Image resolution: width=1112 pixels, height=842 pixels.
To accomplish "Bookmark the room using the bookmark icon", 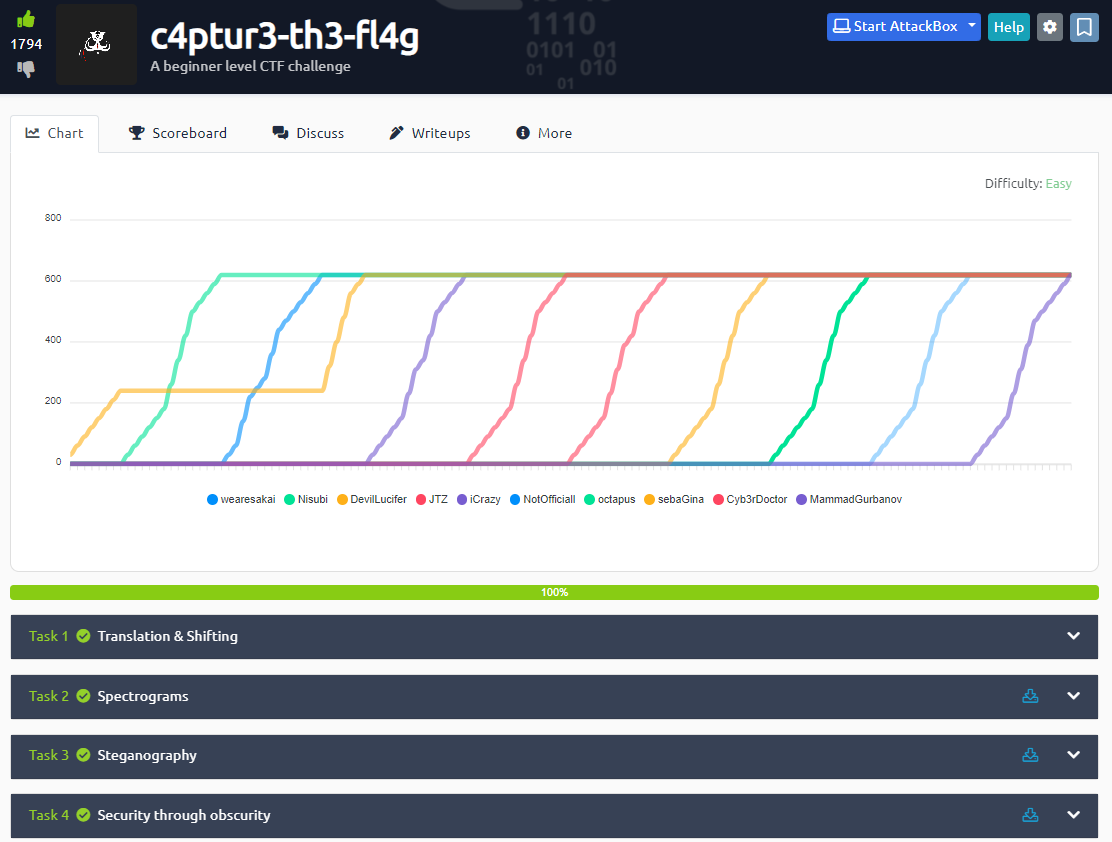I will coord(1084,27).
